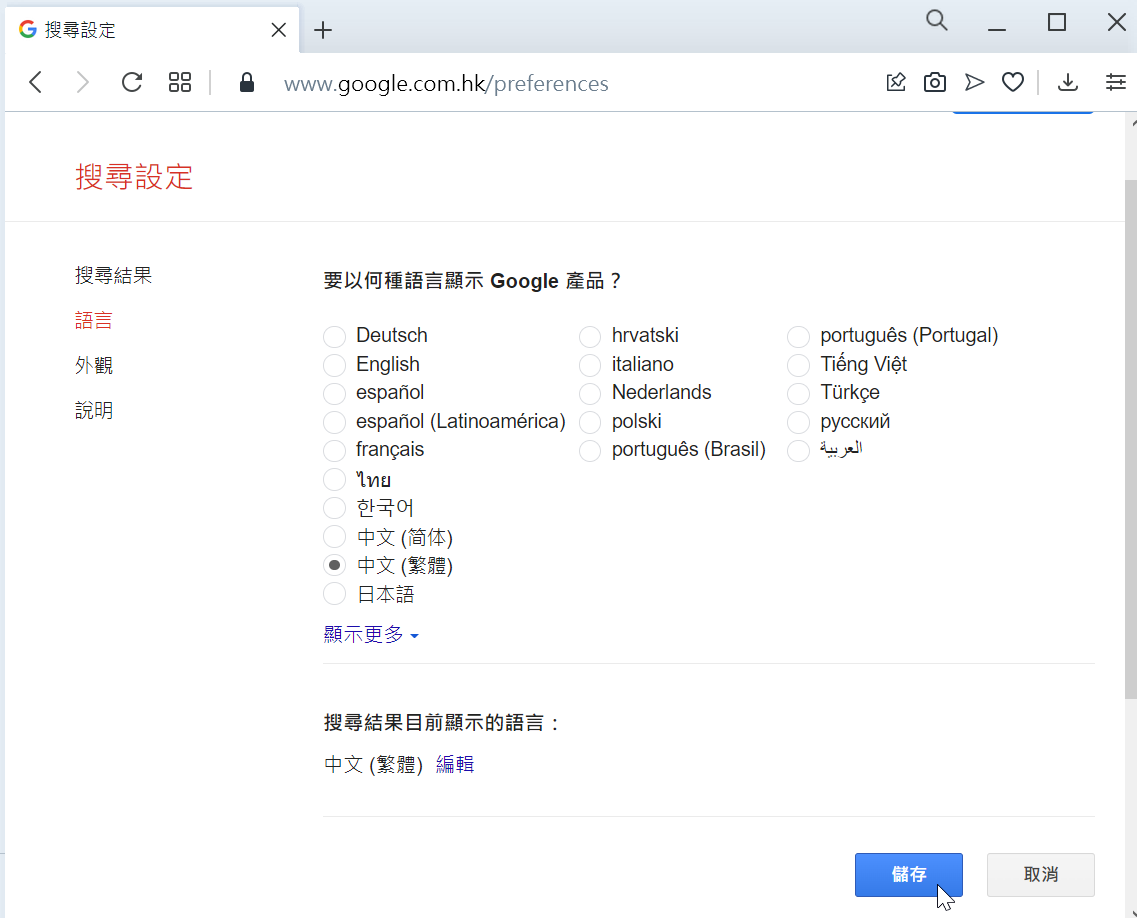The image size is (1137, 918).
Task: Open the 外觀 settings section
Action: (94, 365)
